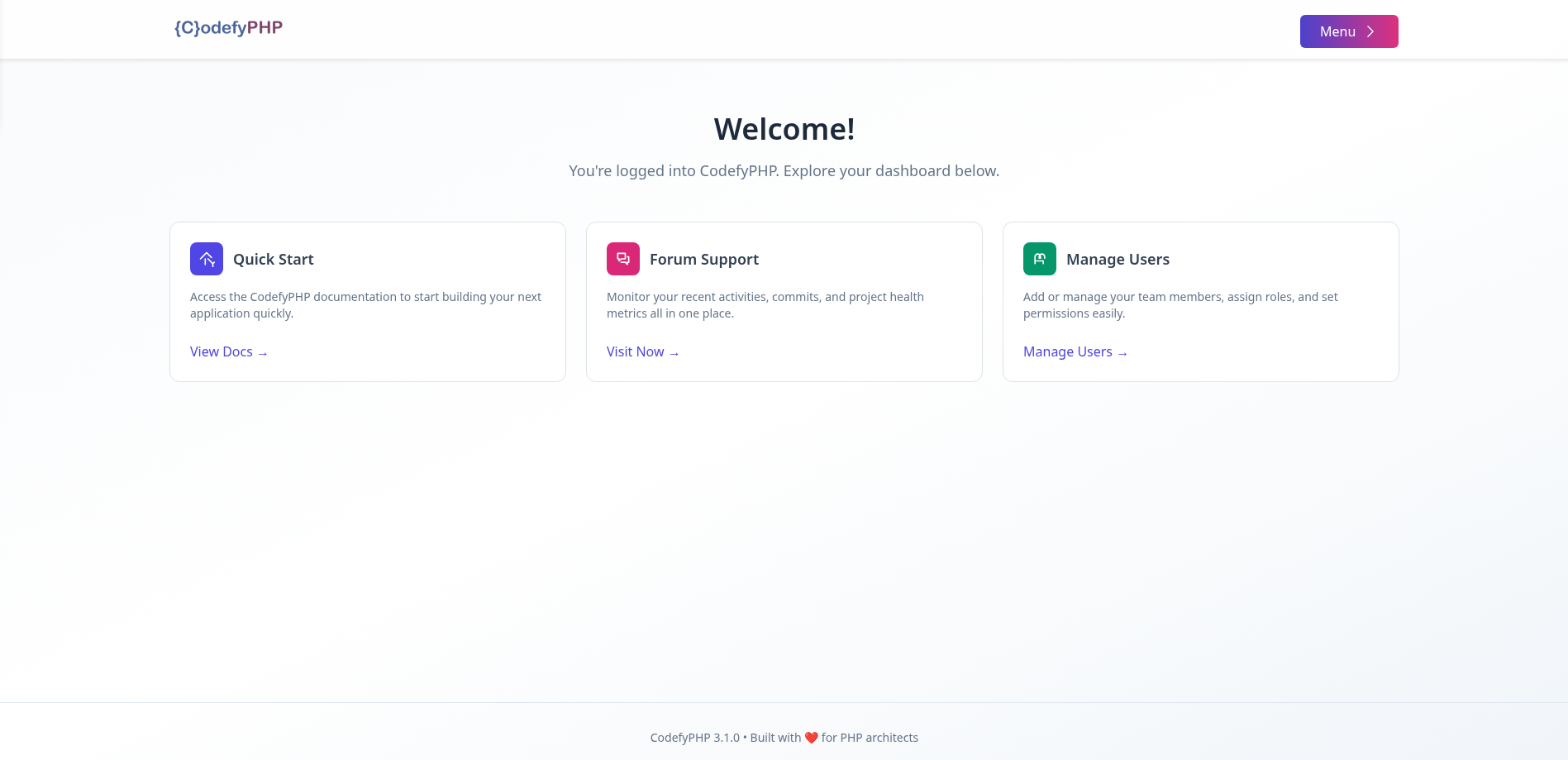Click the logged-in subtitle below Welcome
The image size is (1568, 760).
tap(784, 170)
